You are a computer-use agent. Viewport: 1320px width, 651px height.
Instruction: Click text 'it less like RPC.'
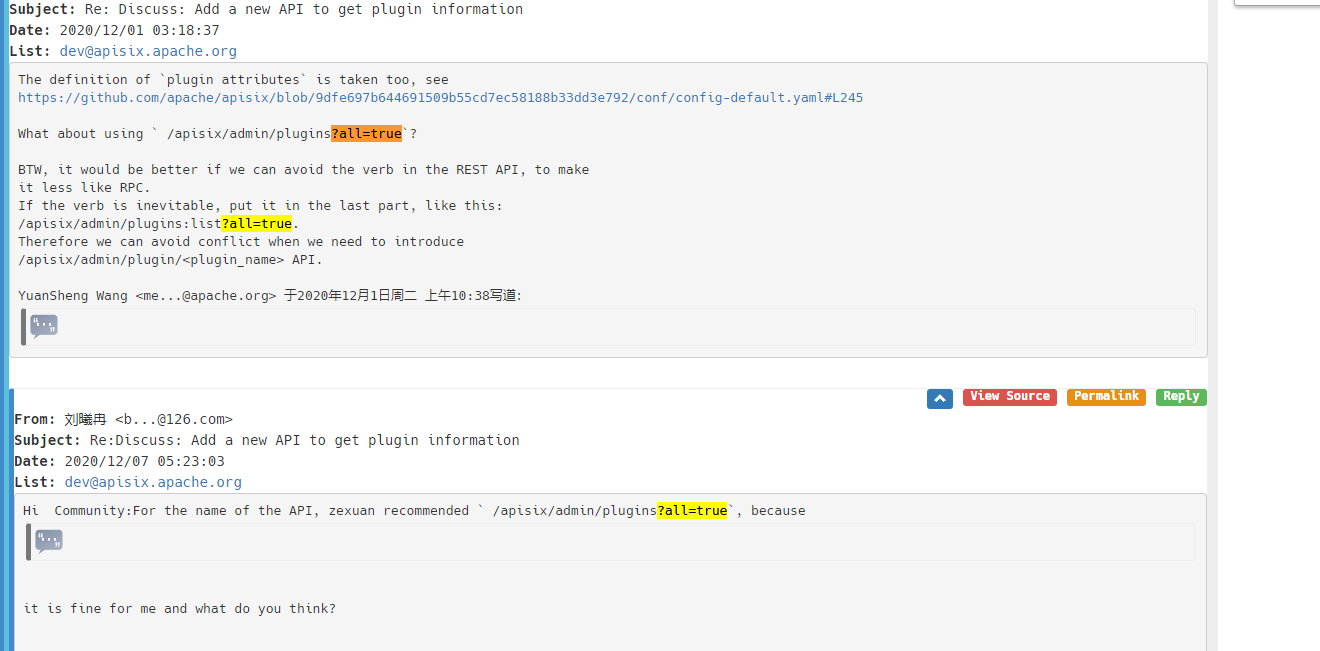(84, 188)
